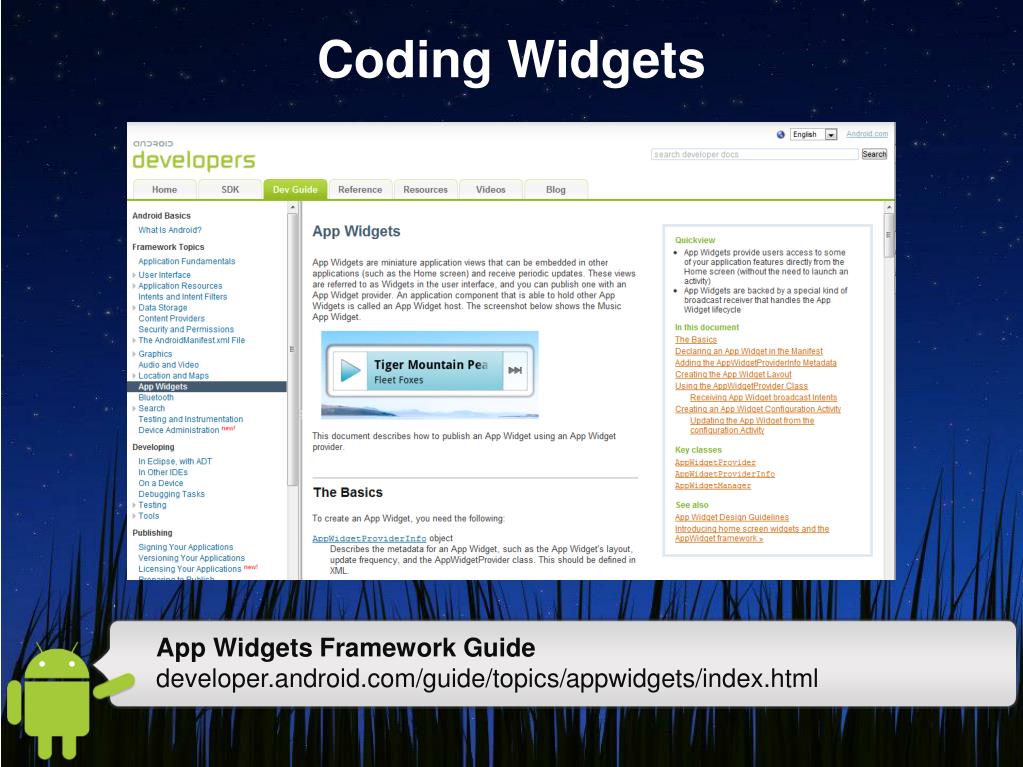
Task: Jump to The Basics in document
Action: (x=695, y=340)
